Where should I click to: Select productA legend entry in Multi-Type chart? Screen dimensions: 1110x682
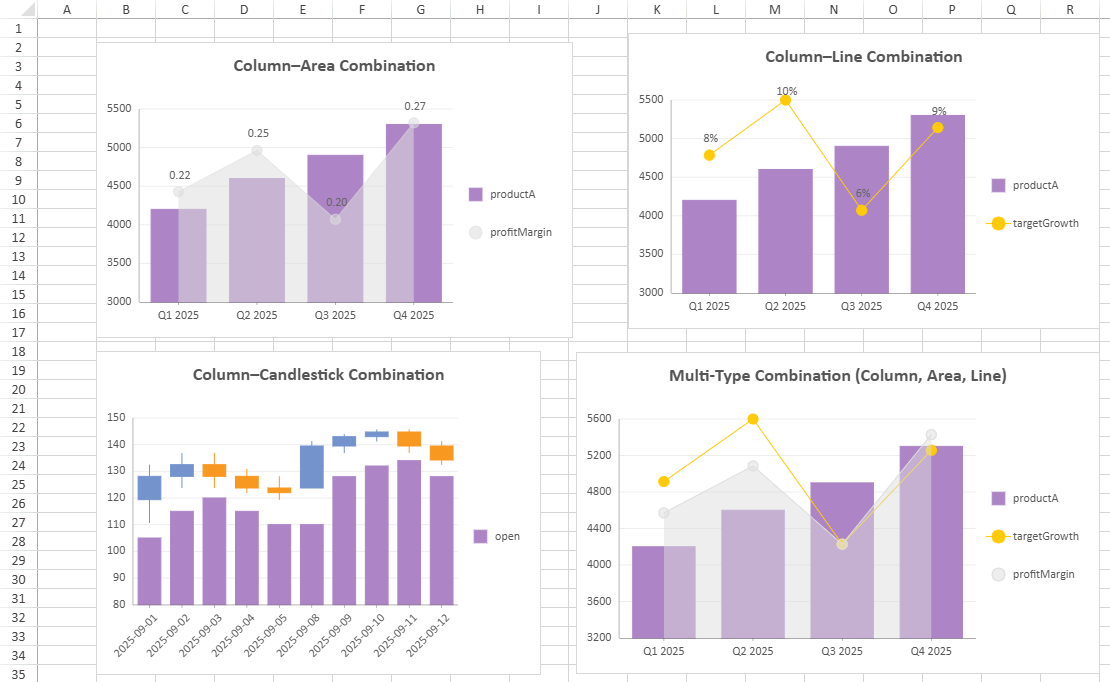[x=1035, y=498]
